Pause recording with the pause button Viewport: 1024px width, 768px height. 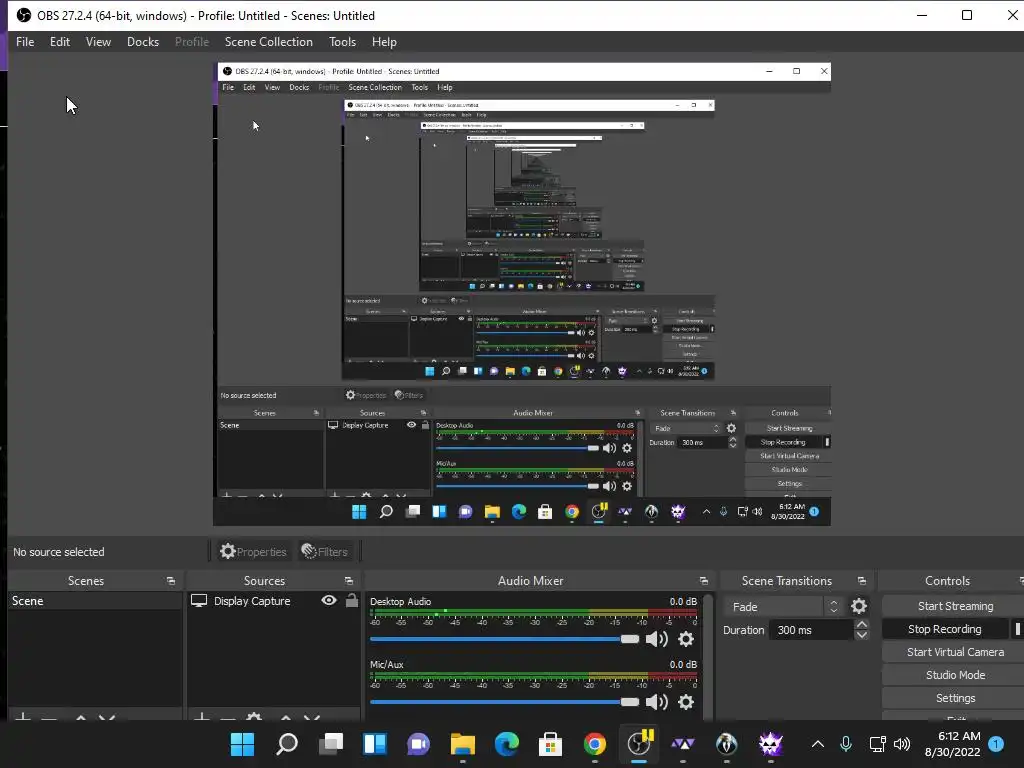1017,629
